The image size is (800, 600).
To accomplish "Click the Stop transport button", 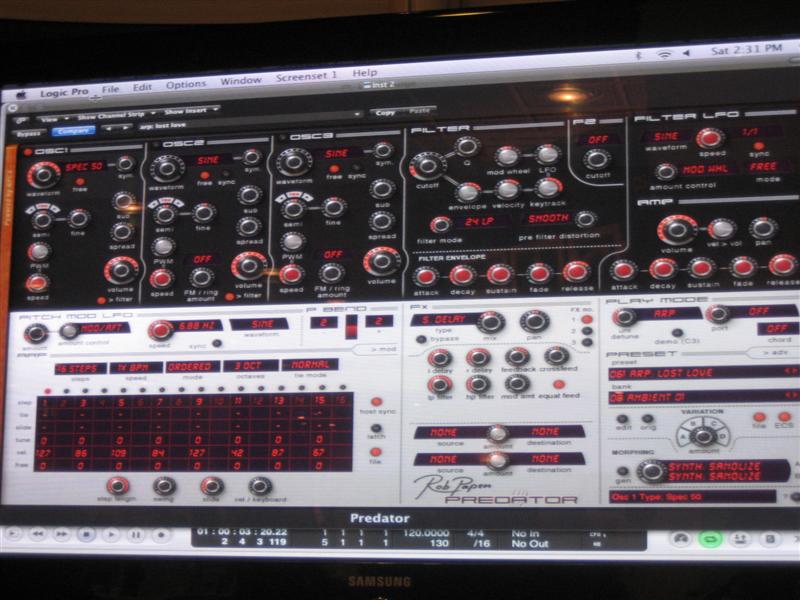I will pos(86,535).
